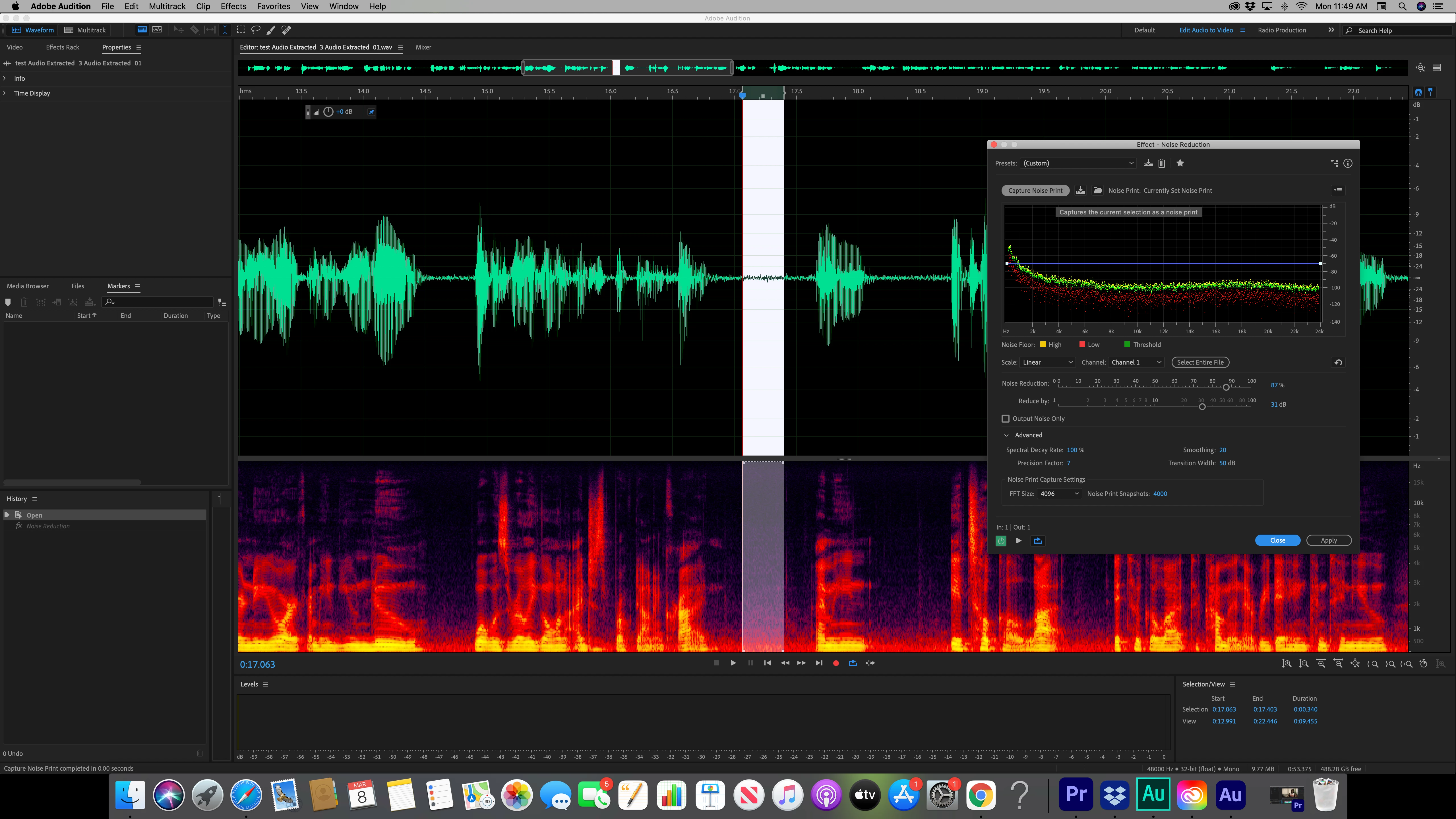
Task: Mark the preset as favorite
Action: [x=1180, y=163]
